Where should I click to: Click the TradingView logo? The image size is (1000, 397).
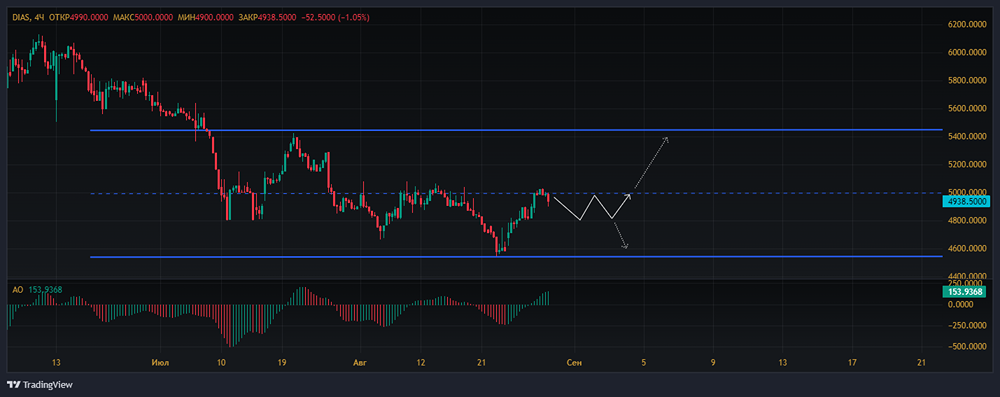[40, 384]
